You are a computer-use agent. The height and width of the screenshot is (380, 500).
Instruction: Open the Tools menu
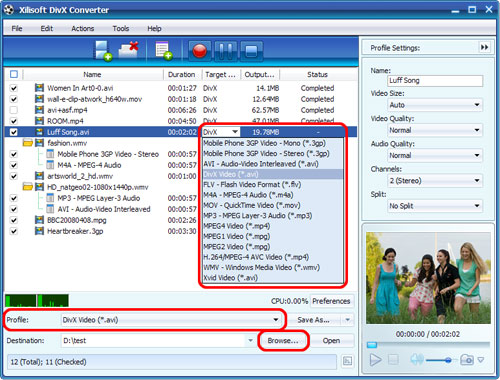coord(121,29)
